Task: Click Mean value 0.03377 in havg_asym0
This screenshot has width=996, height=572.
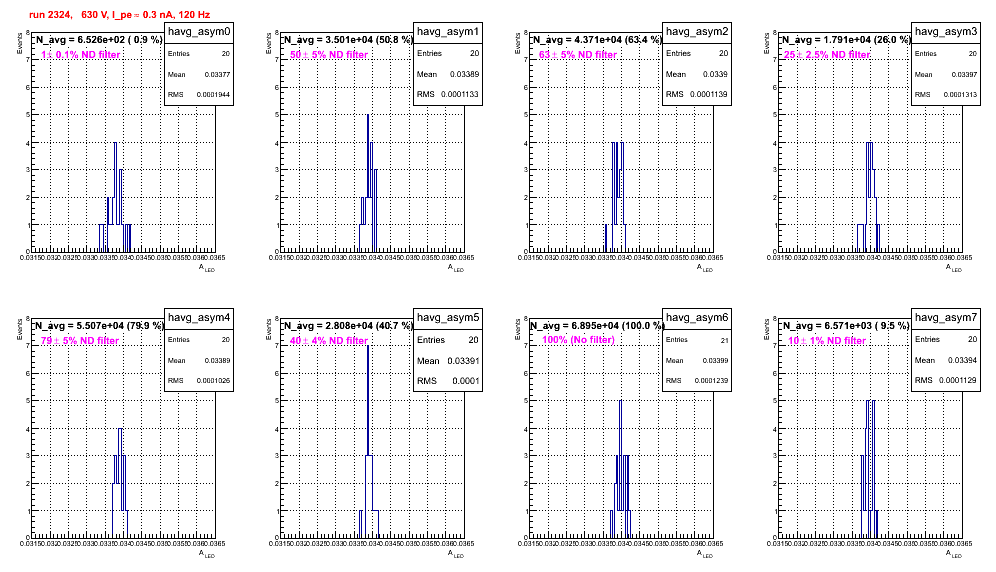Action: pyautogui.click(x=217, y=74)
